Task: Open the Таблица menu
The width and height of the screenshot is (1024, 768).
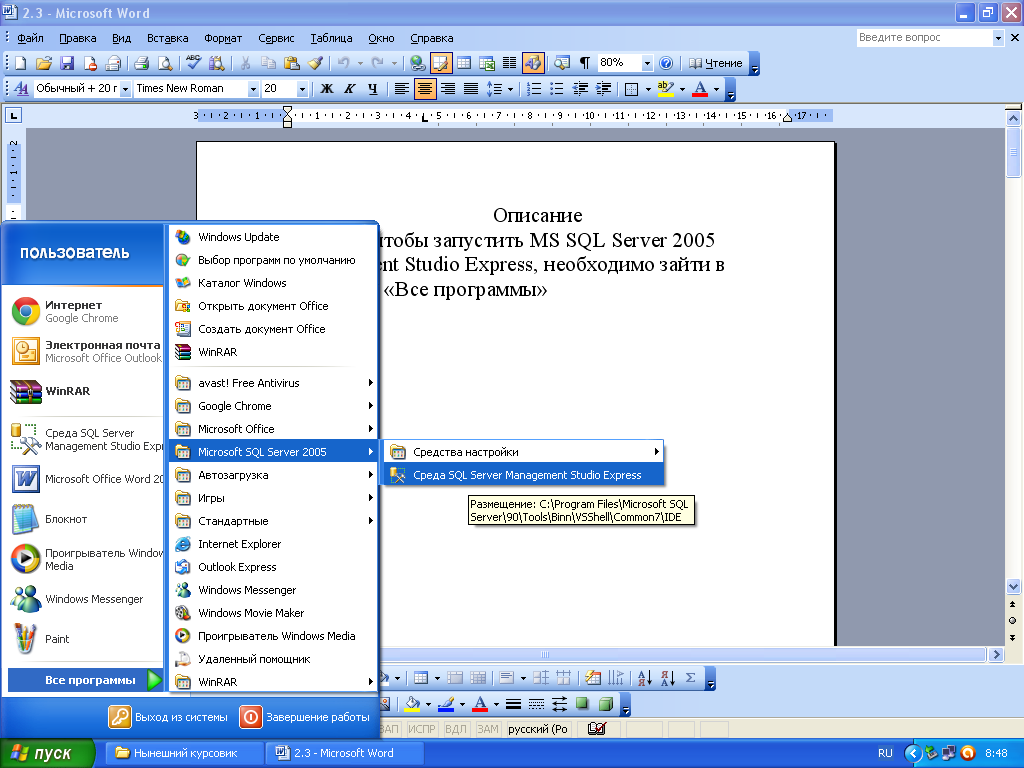Action: tap(331, 39)
